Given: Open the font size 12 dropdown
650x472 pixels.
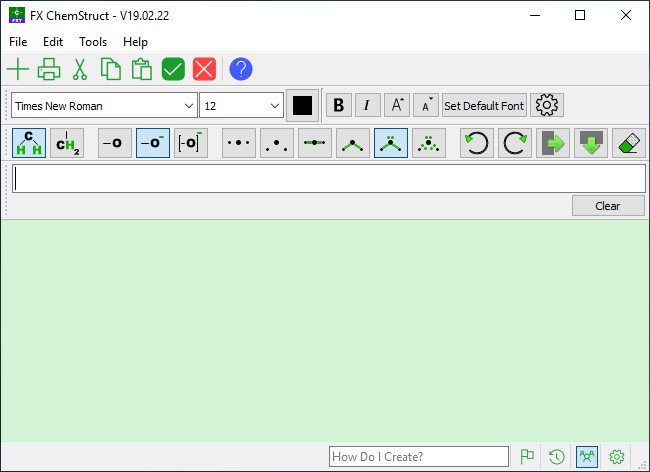Looking at the screenshot, I should pos(241,105).
